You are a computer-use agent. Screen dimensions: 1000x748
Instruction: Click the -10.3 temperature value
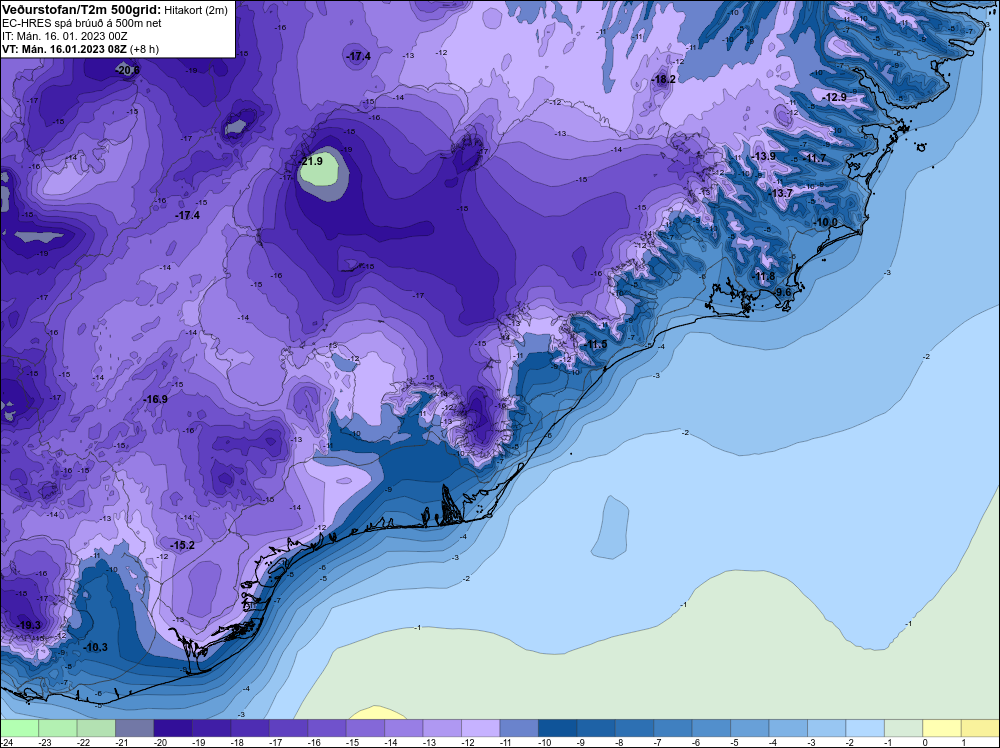pos(96,647)
